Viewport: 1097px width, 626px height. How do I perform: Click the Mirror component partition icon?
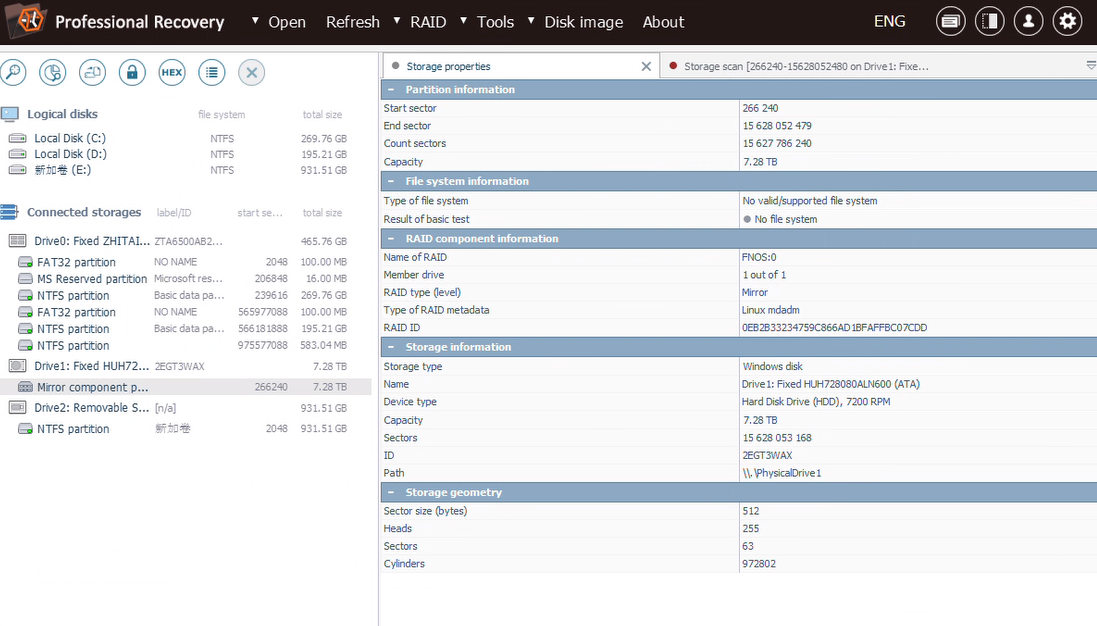click(x=25, y=387)
